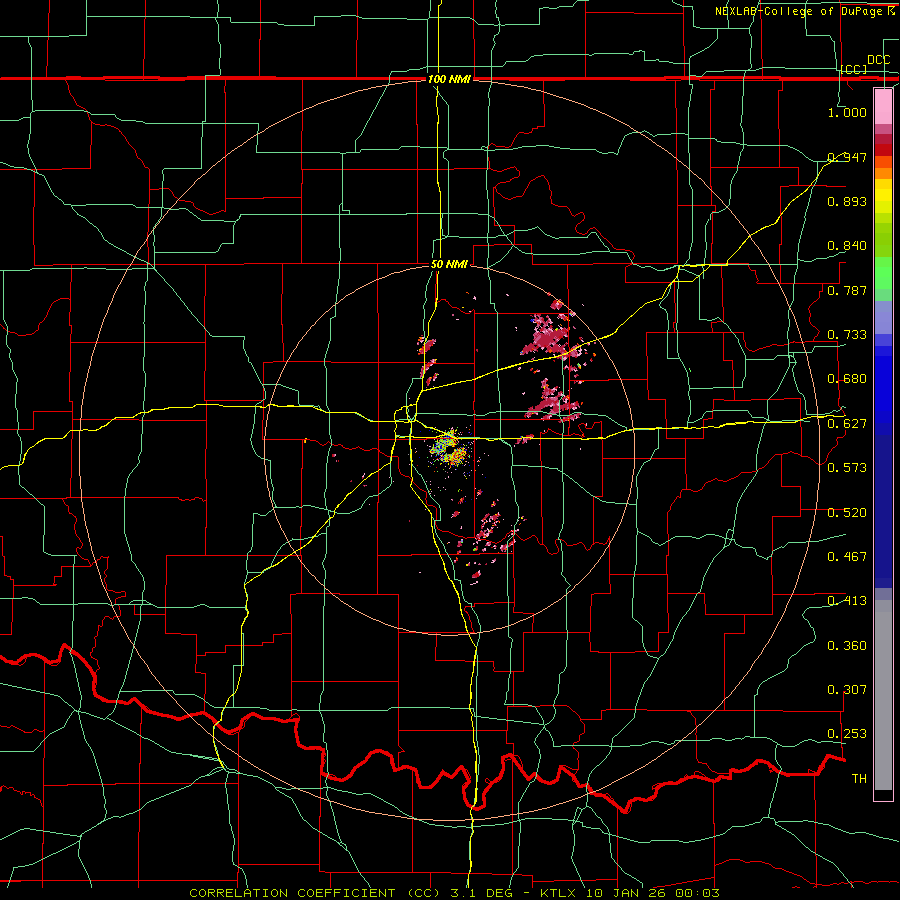Click the TH threshold label
The width and height of the screenshot is (900, 900).
tap(859, 779)
